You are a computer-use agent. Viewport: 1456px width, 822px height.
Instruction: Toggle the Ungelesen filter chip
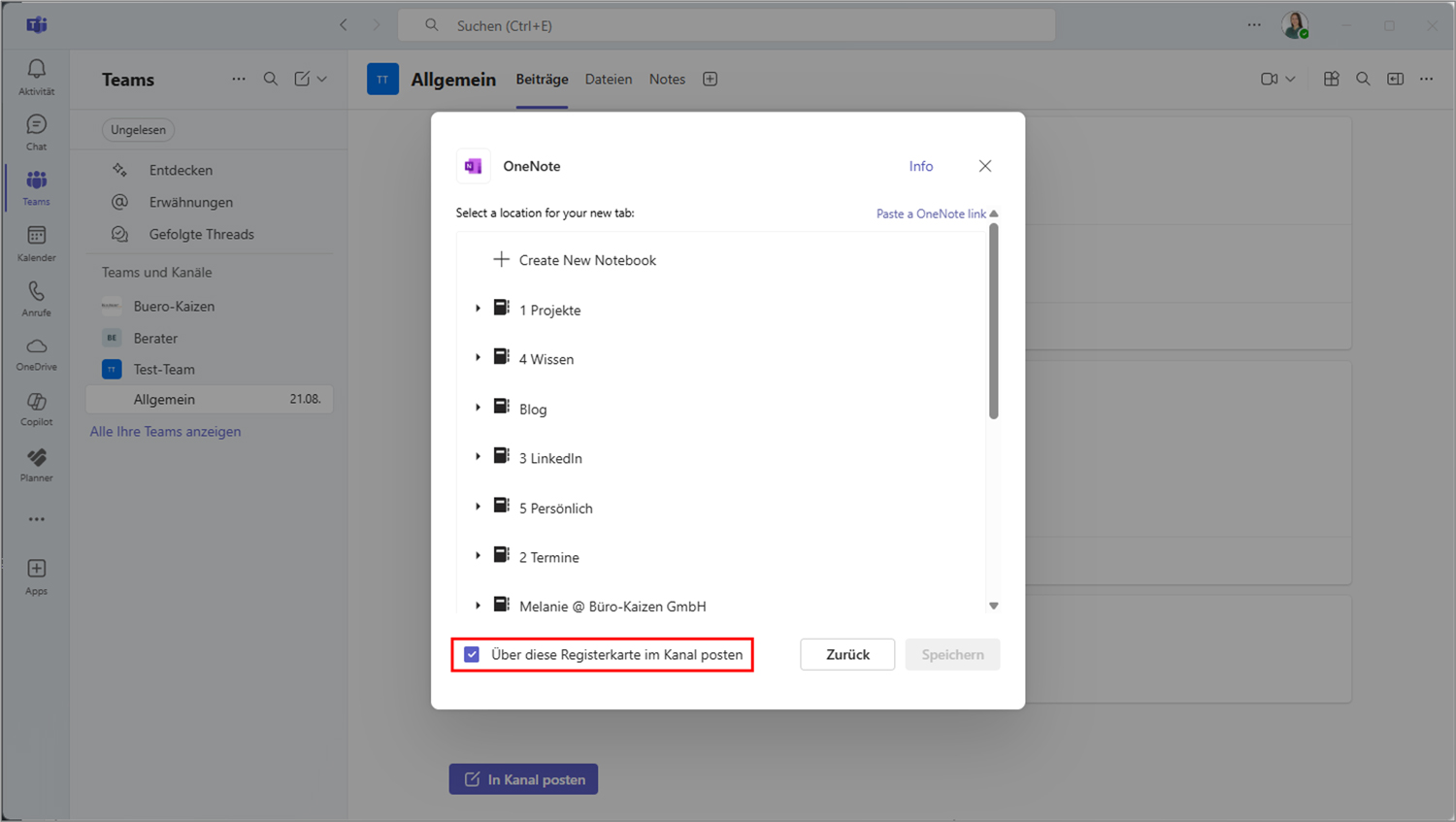[138, 130]
